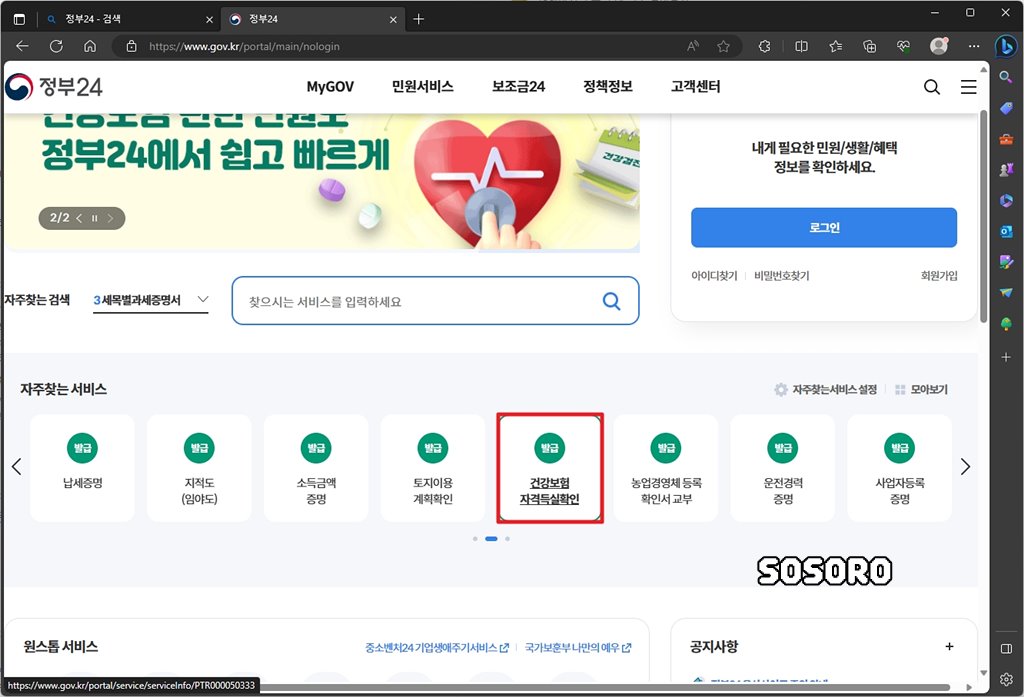Open 중소벤처24 기업생애주기서비스 link

tap(436, 647)
